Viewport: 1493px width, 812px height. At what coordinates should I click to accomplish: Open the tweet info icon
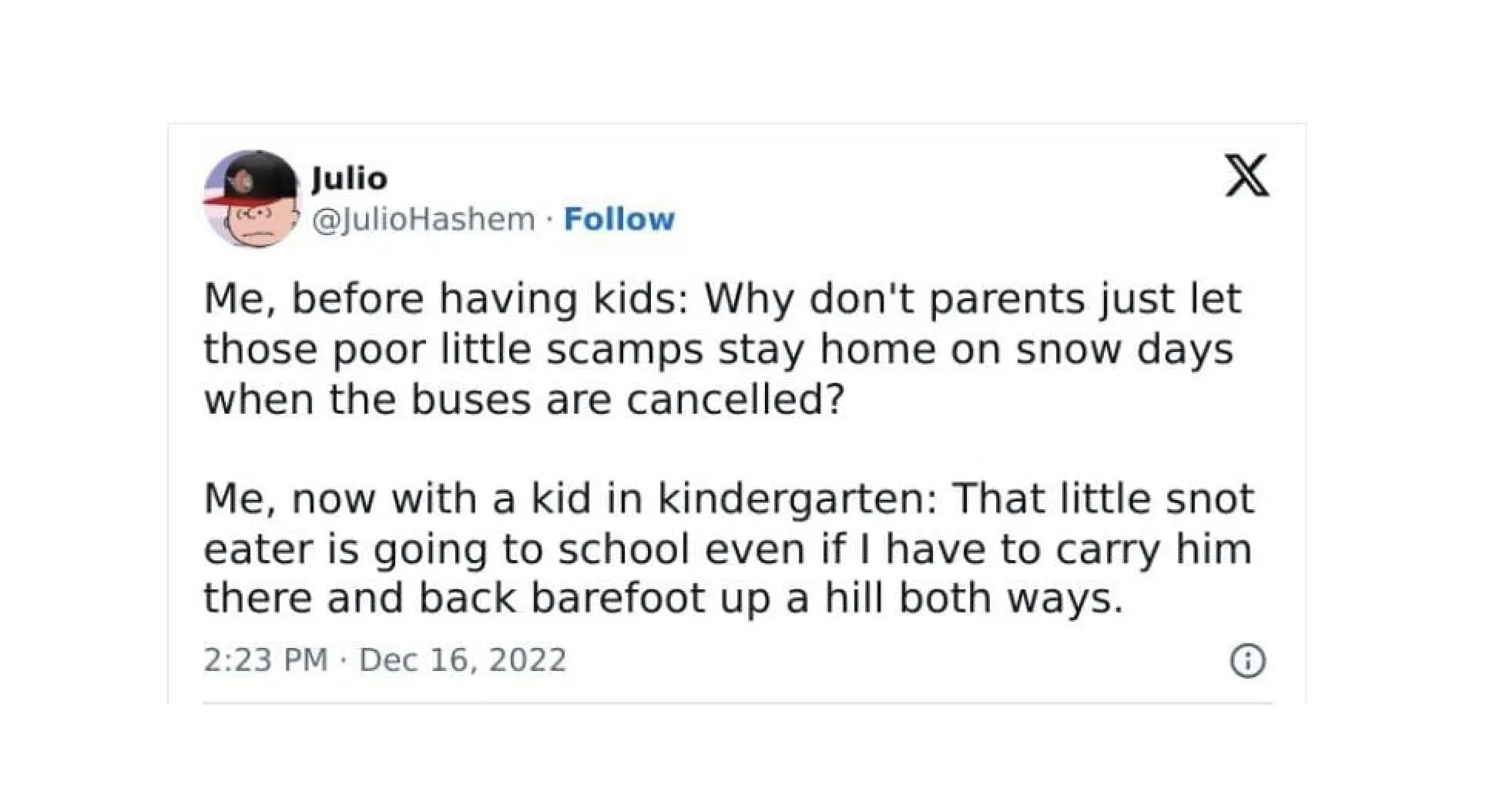point(1247,661)
